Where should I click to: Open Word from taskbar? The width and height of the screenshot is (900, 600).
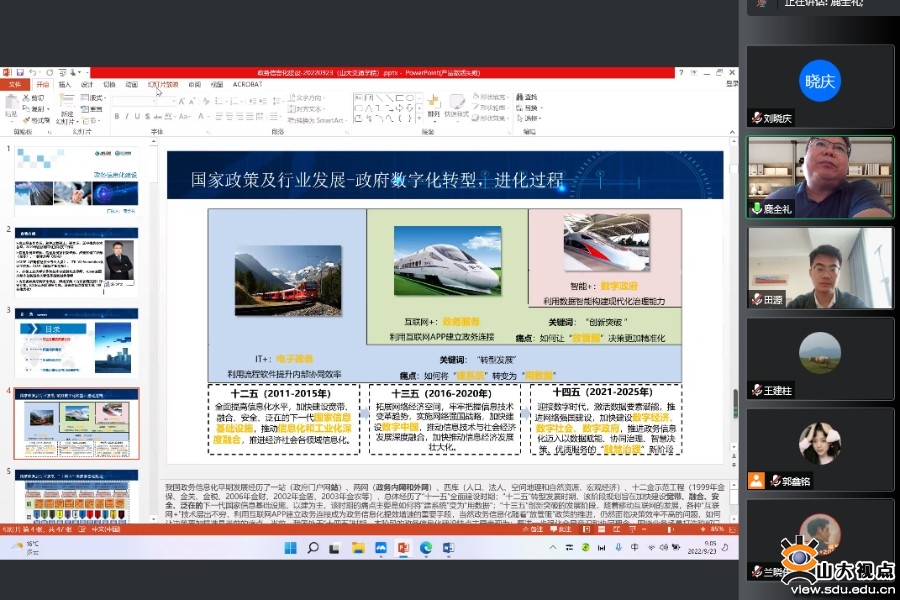(x=448, y=548)
